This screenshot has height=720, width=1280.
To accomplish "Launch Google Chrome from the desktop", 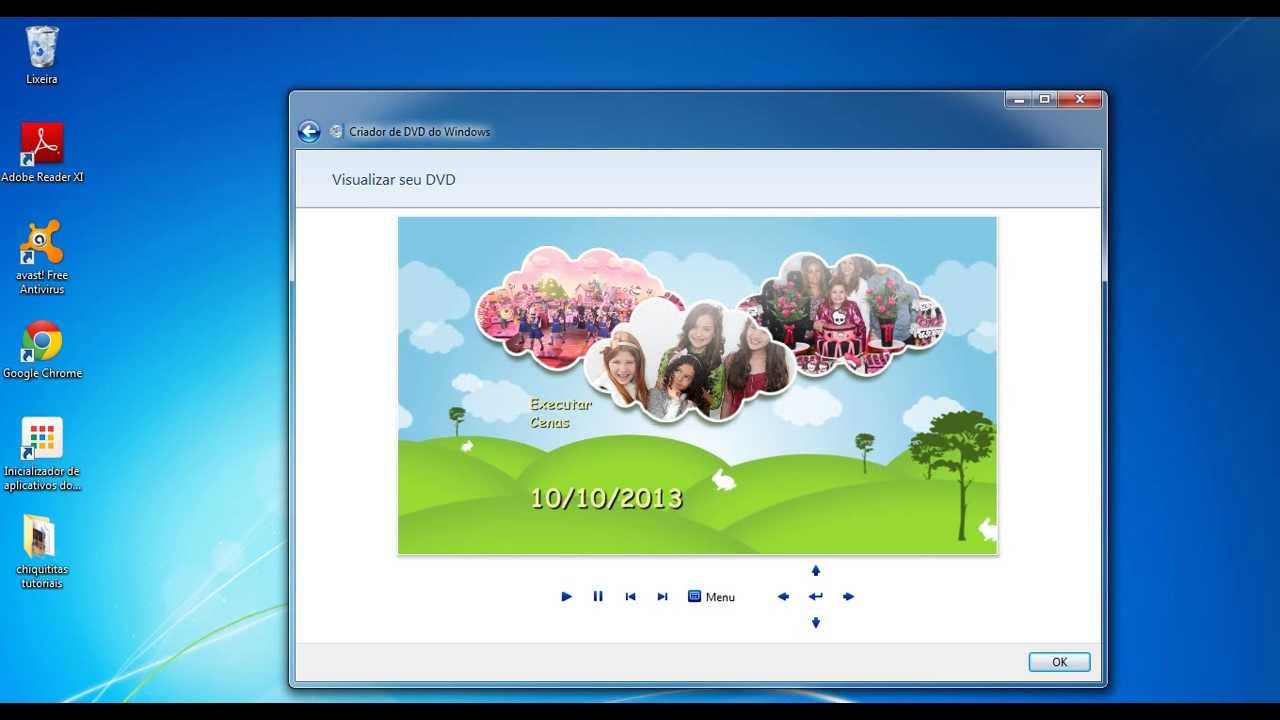I will tap(42, 350).
